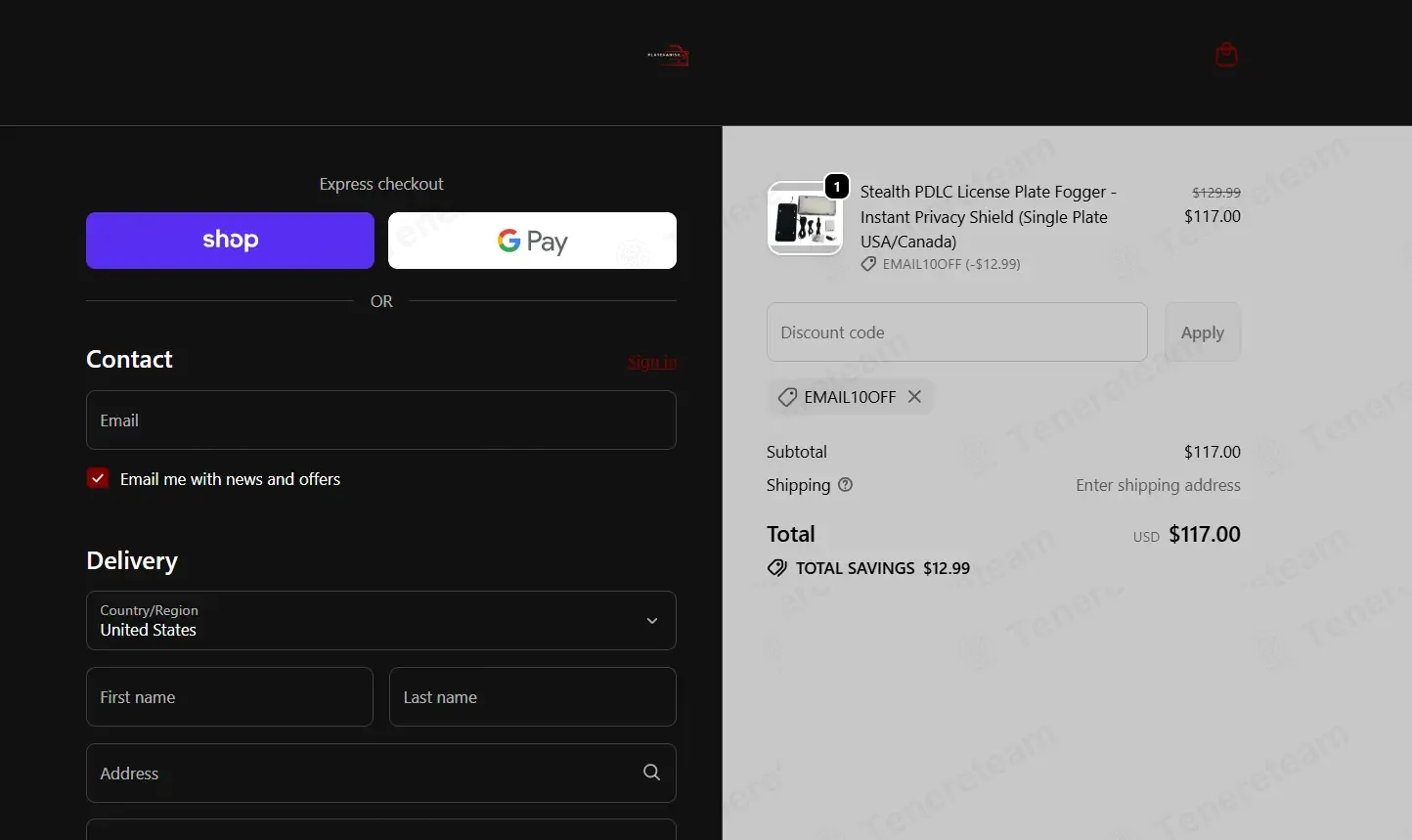
Task: Select the First name field
Action: click(x=230, y=697)
